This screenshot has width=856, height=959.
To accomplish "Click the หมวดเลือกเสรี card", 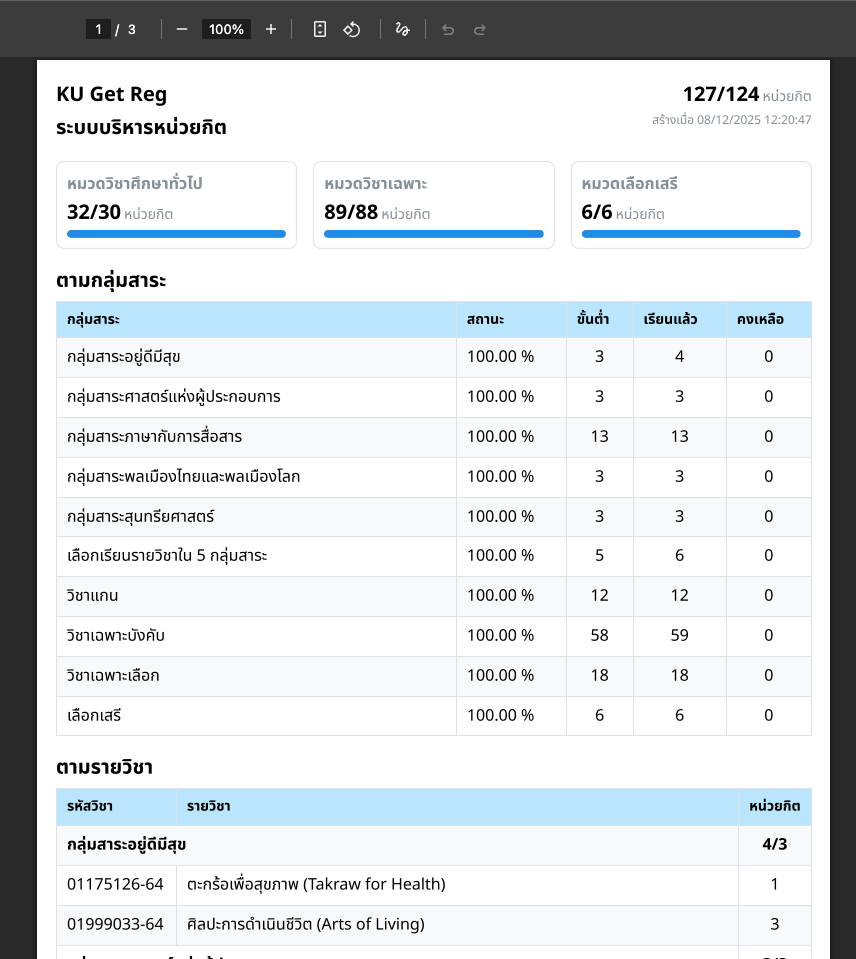I will click(690, 204).
